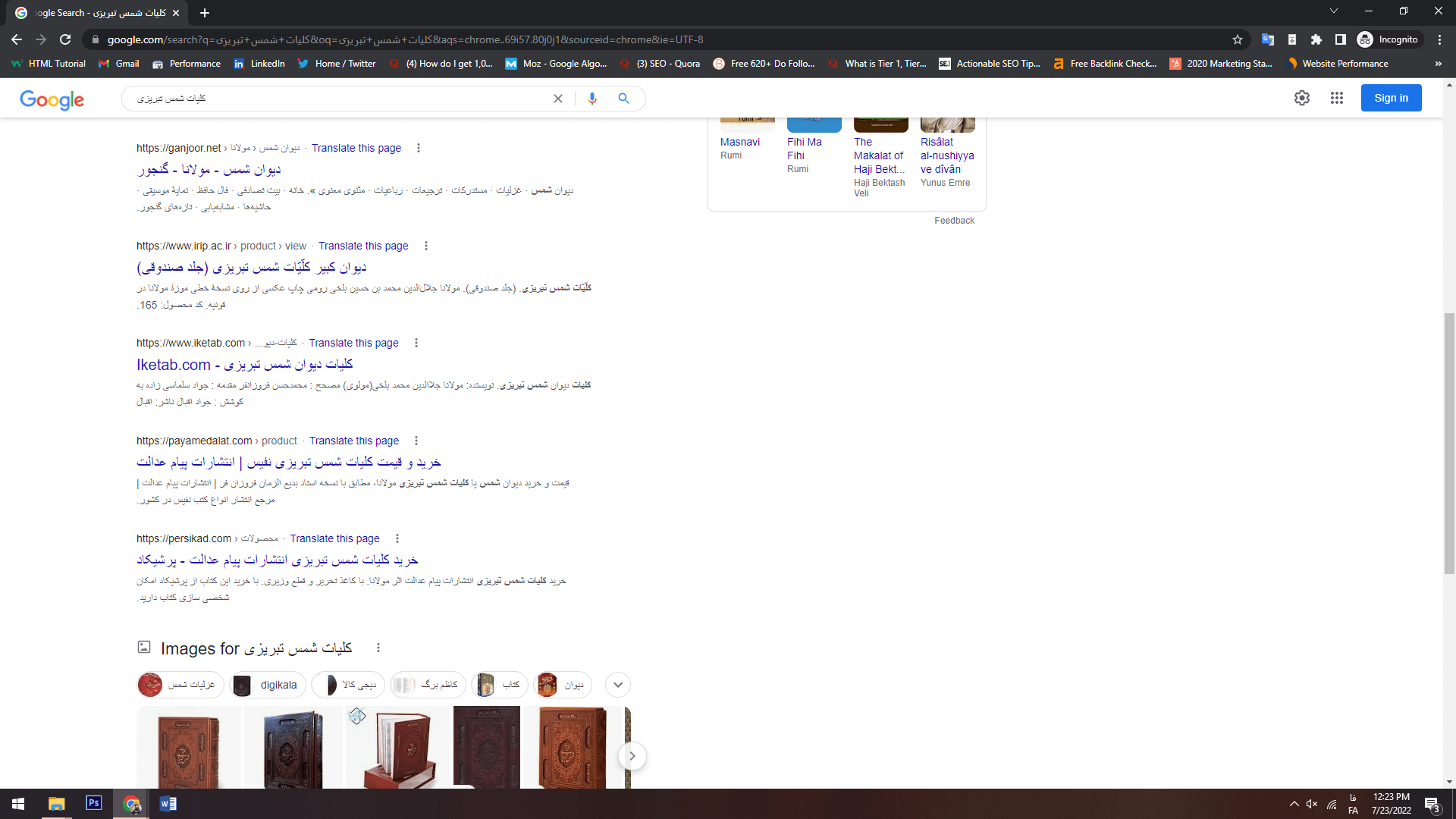Open the Performance bookmark
The image size is (1456, 819).
click(x=187, y=64)
